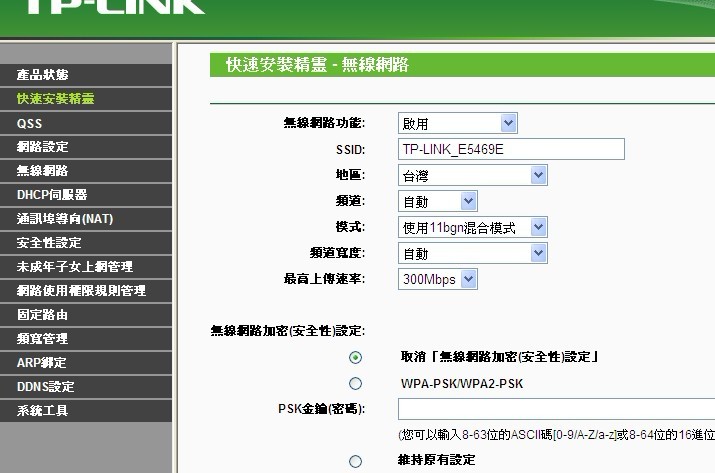Viewport: 715px width, 473px height.
Task: Open the 最高上傳速率 dropdown showing 300Mbps
Action: coord(438,279)
